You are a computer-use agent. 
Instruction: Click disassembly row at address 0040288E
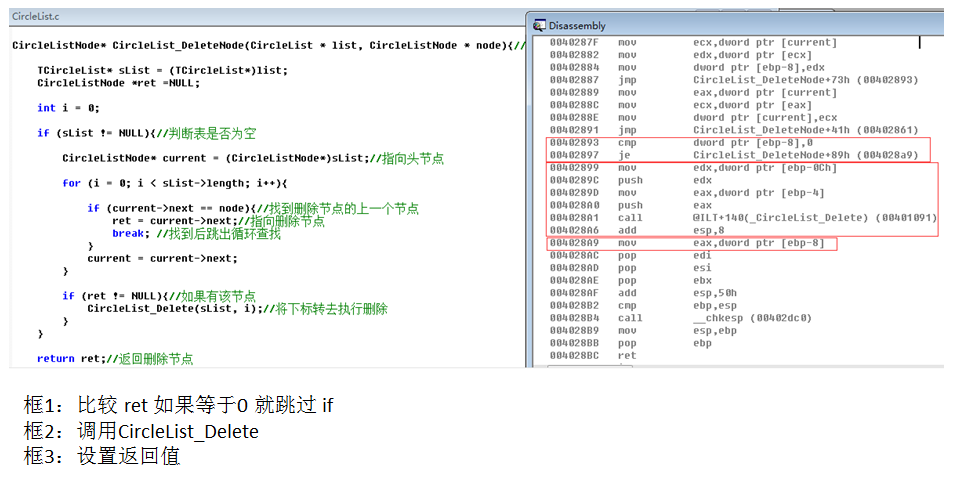pyautogui.click(x=693, y=117)
